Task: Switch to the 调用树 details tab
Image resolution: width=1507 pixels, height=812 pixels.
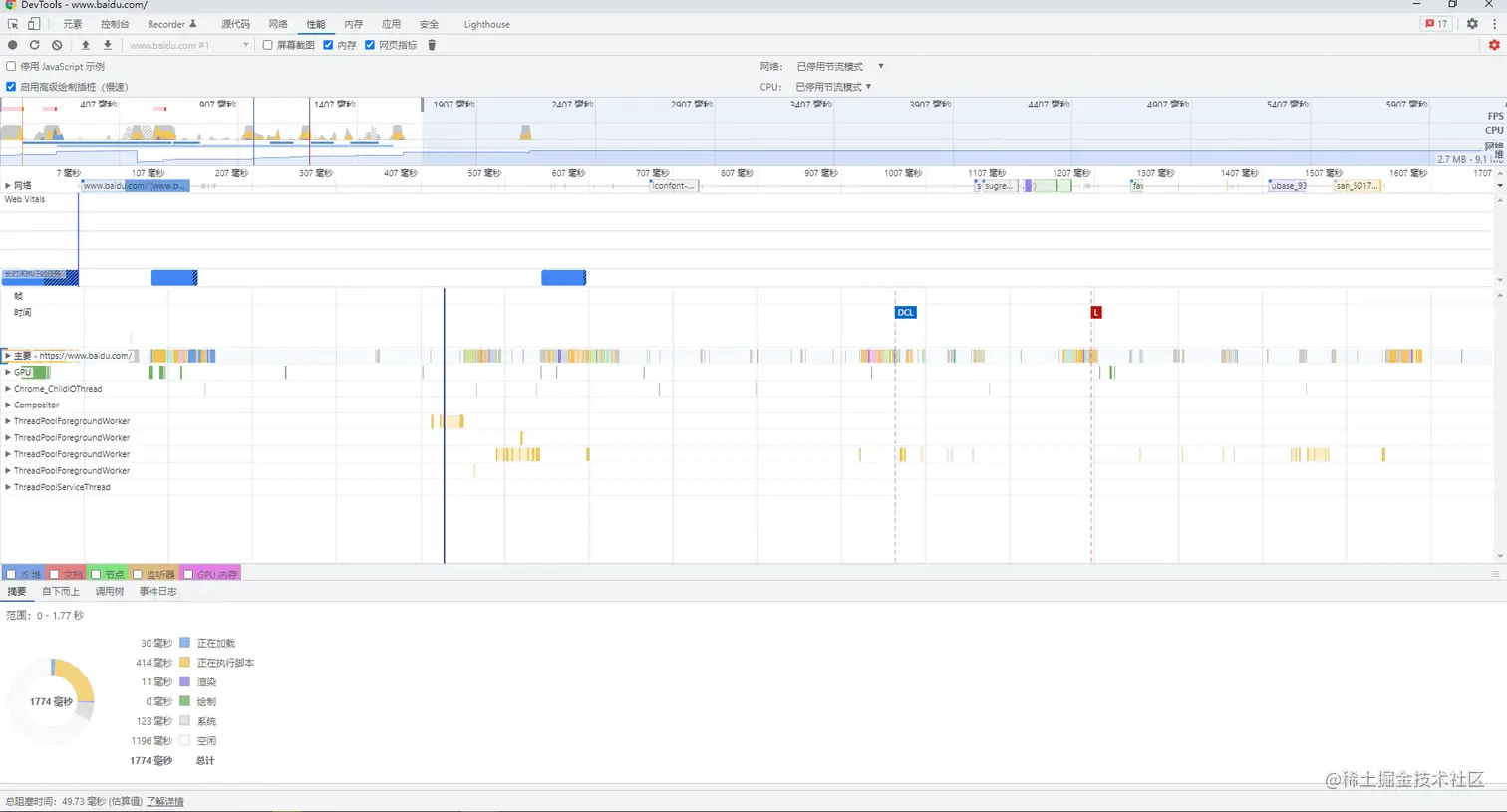Action: click(110, 592)
